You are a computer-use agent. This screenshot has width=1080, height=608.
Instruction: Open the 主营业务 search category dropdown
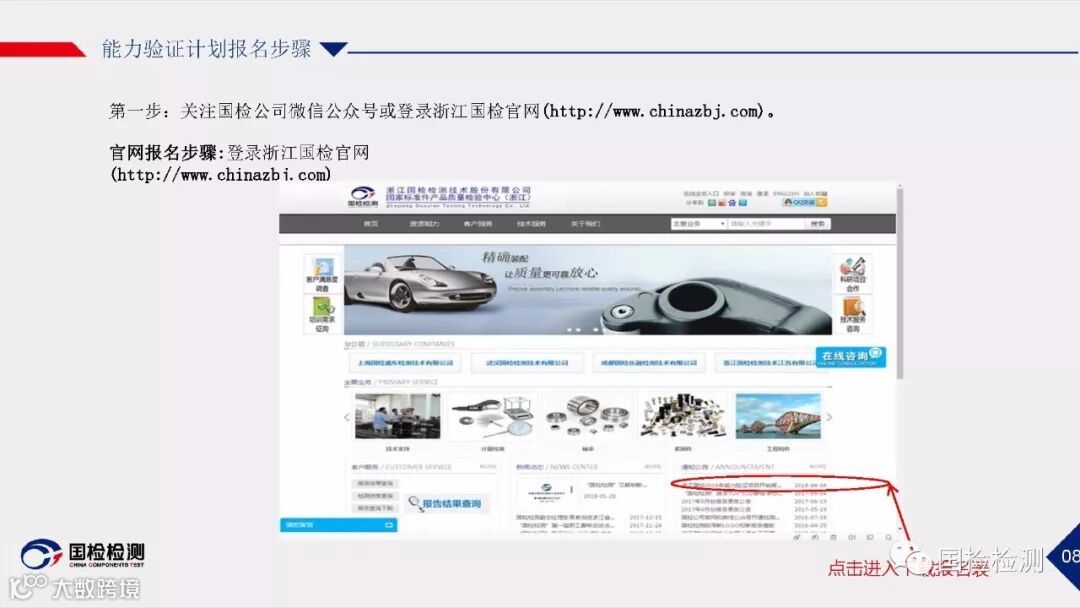[x=698, y=224]
